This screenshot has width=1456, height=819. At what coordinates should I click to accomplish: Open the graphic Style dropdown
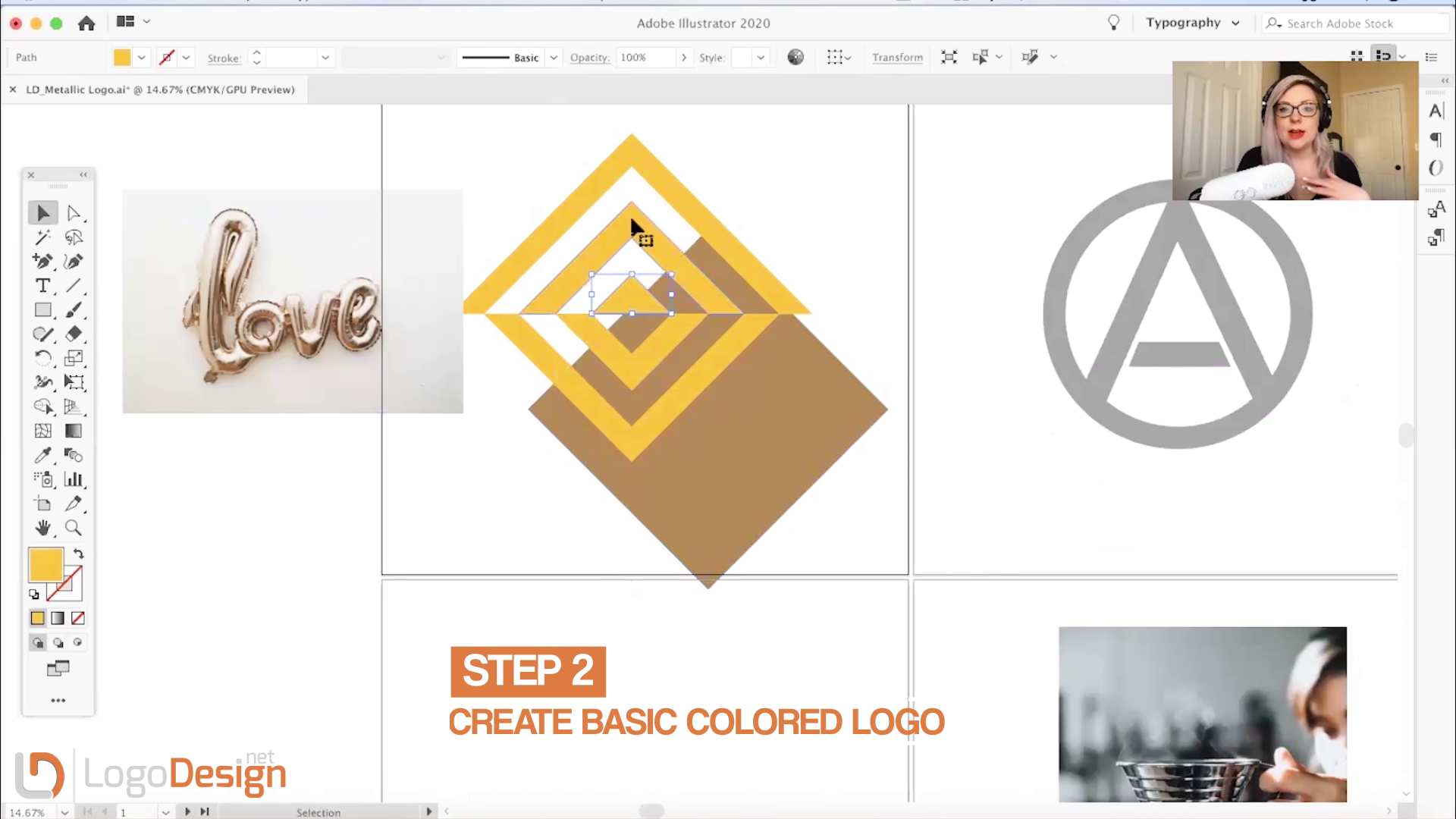761,58
